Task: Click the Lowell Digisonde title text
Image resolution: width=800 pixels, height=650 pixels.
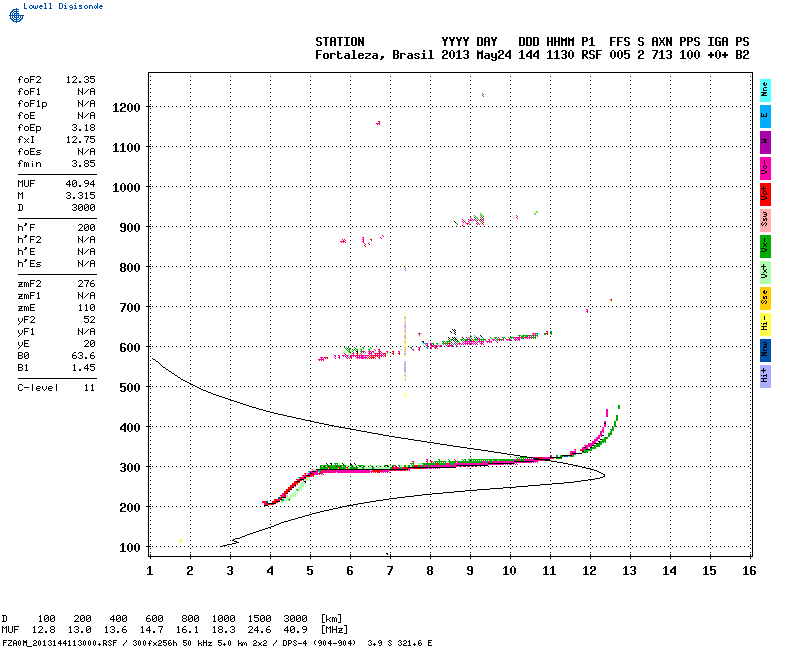Action: click(63, 6)
